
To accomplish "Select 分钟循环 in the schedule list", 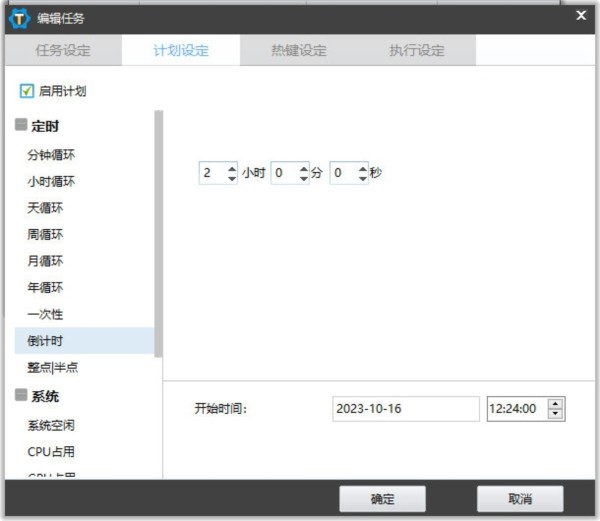I will [51, 155].
